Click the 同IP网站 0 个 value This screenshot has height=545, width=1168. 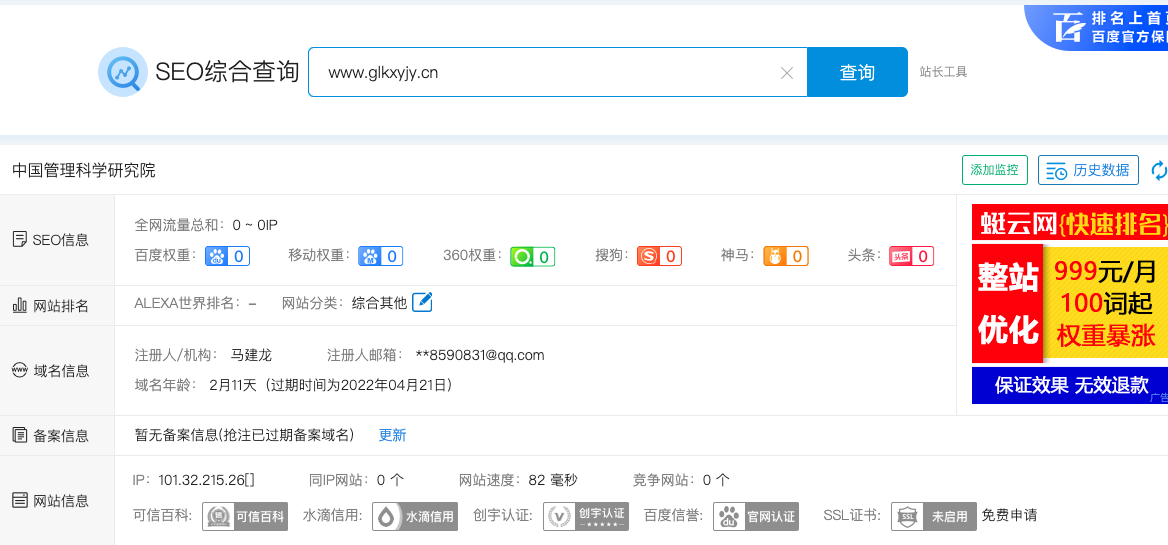pyautogui.click(x=390, y=480)
